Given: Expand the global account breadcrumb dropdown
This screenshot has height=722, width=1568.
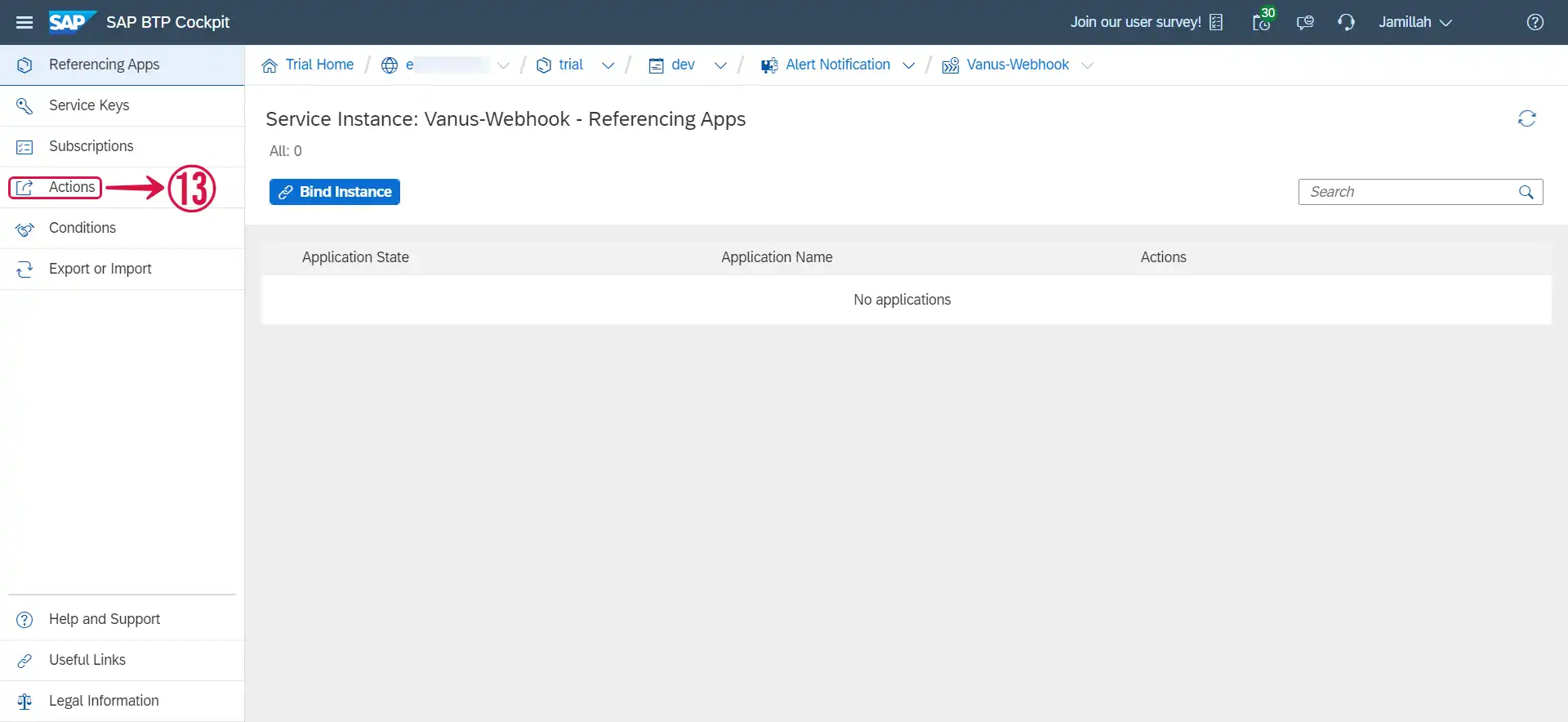Looking at the screenshot, I should click(503, 65).
